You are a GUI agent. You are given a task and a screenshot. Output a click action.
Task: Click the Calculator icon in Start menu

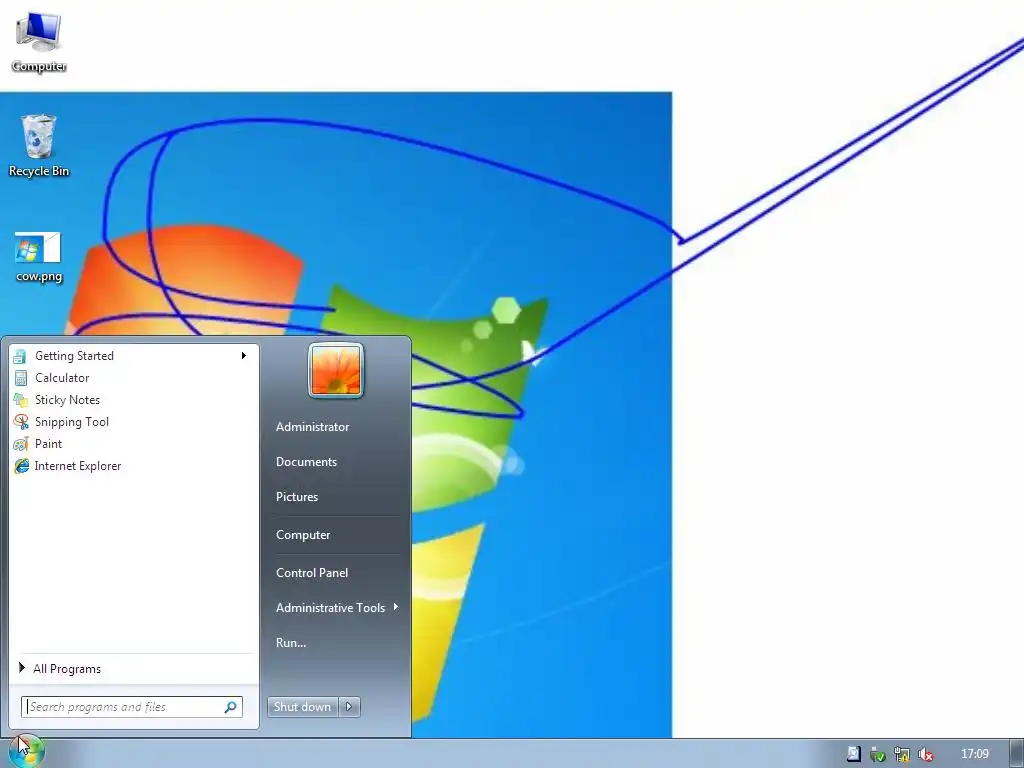point(20,378)
